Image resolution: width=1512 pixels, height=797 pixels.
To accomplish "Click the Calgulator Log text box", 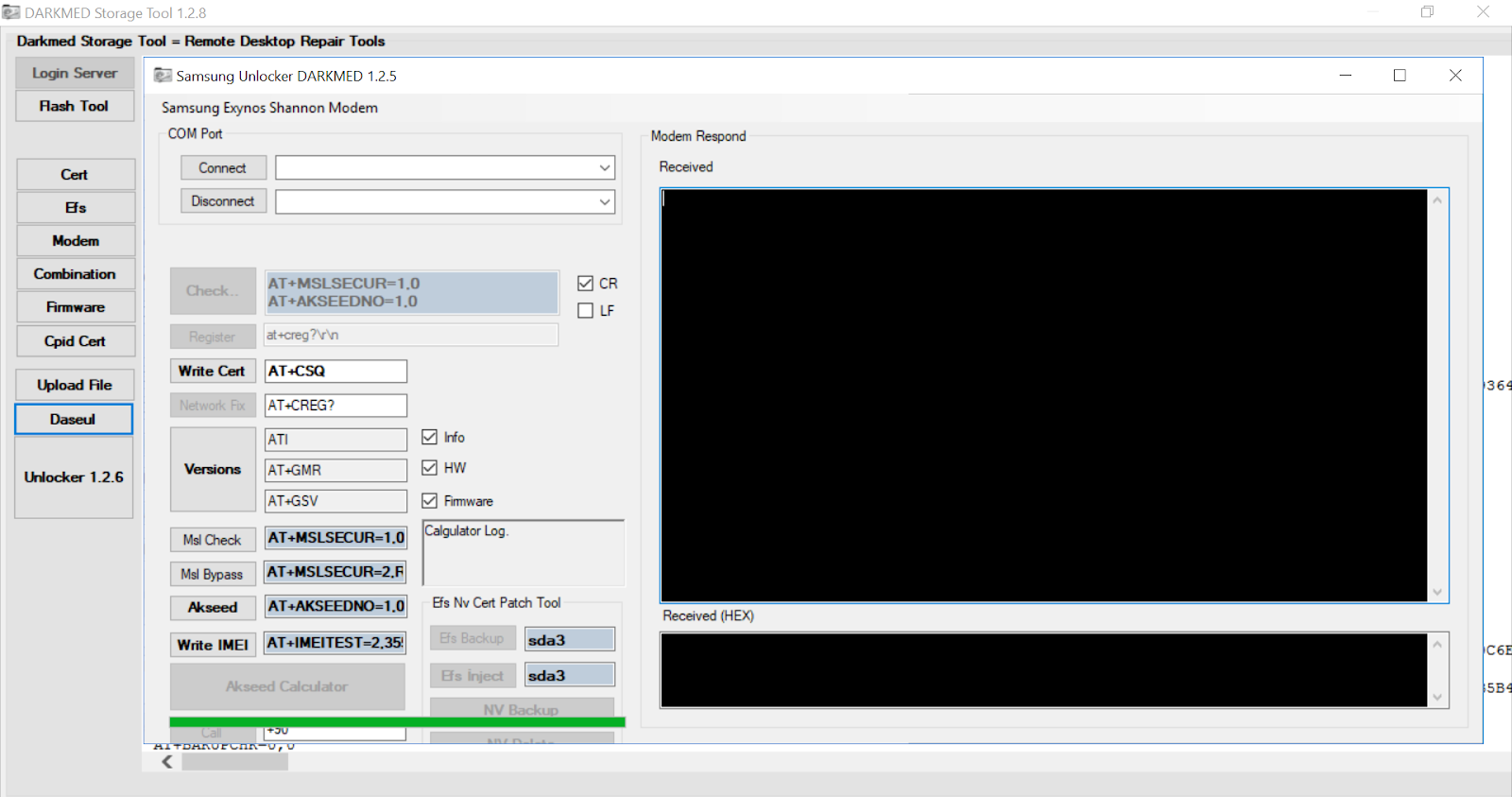I will coord(524,553).
